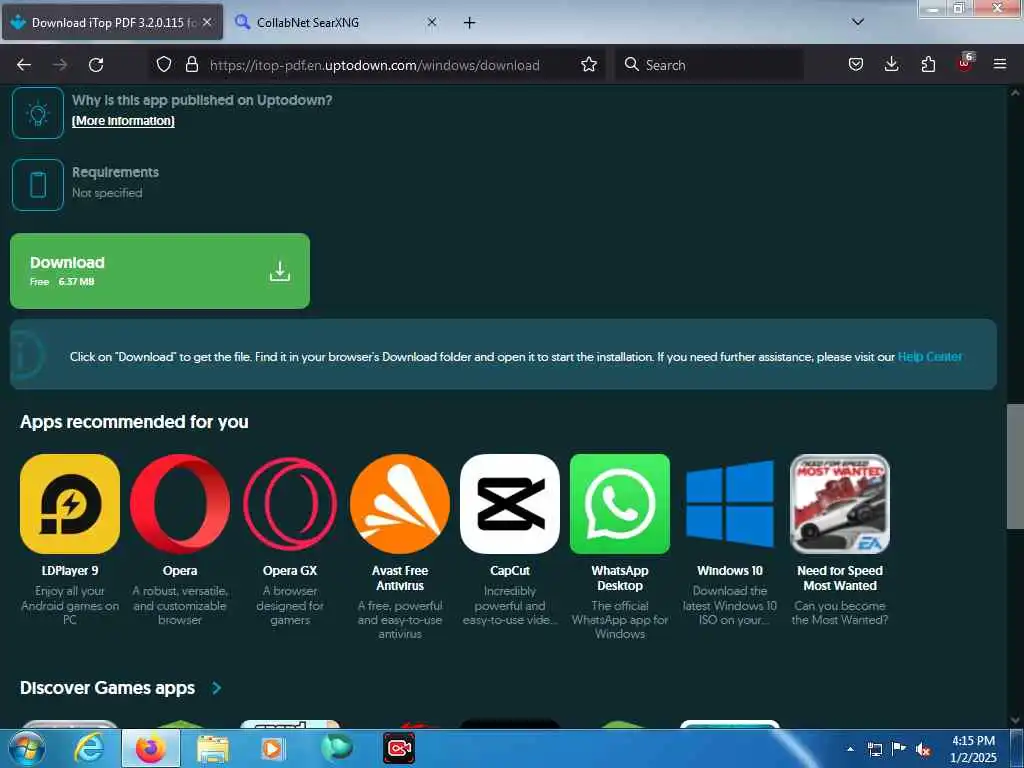Image resolution: width=1024 pixels, height=768 pixels.
Task: Bookmark this page with the star
Action: coord(588,64)
